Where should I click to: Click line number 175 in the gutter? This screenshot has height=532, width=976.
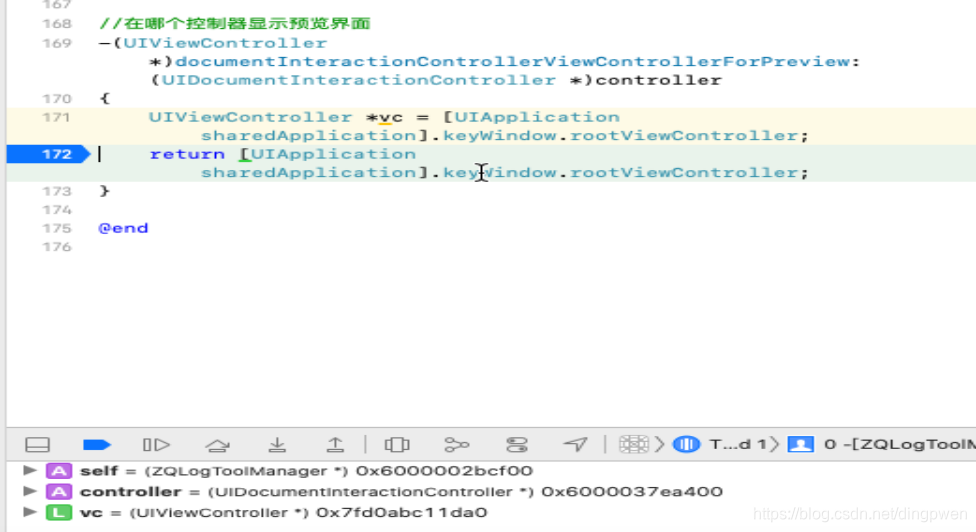point(57,228)
